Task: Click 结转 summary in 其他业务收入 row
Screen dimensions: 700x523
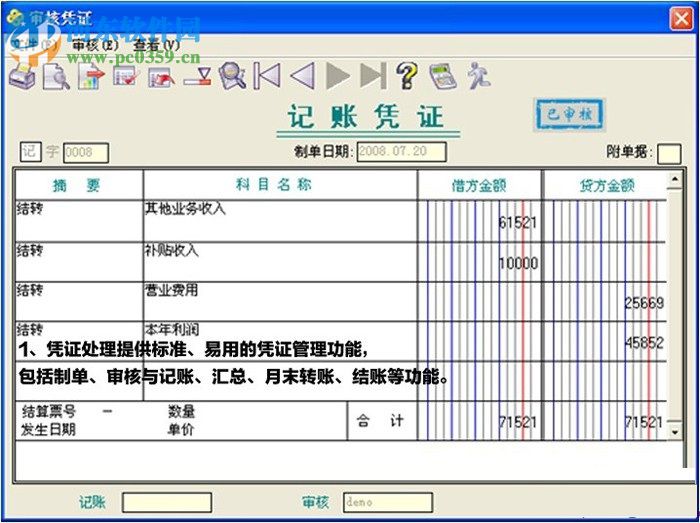Action: (x=29, y=208)
